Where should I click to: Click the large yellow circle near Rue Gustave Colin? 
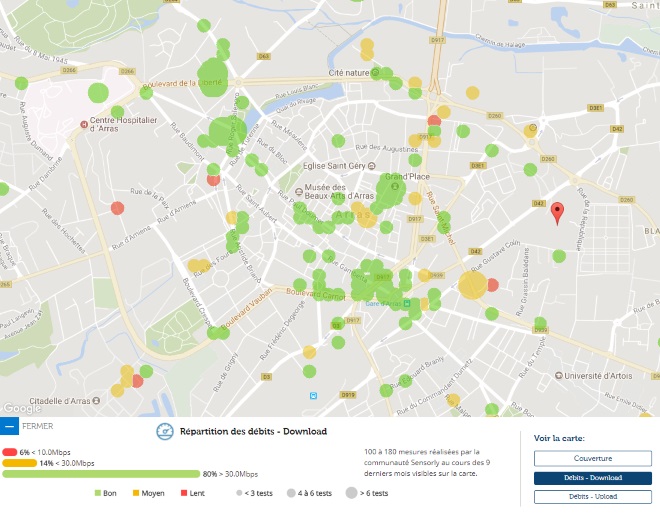[x=472, y=285]
